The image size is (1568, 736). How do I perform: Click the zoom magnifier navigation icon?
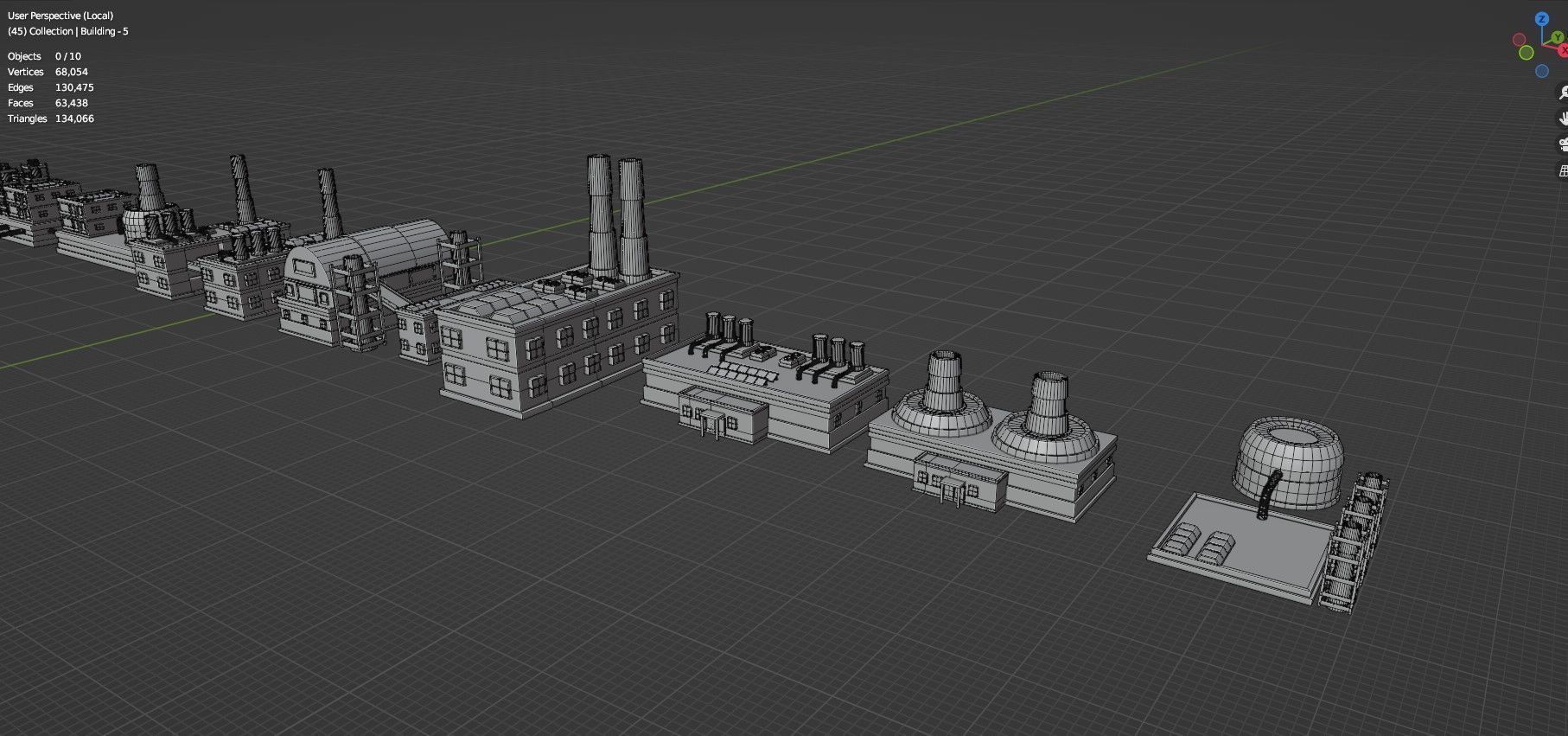click(x=1563, y=92)
